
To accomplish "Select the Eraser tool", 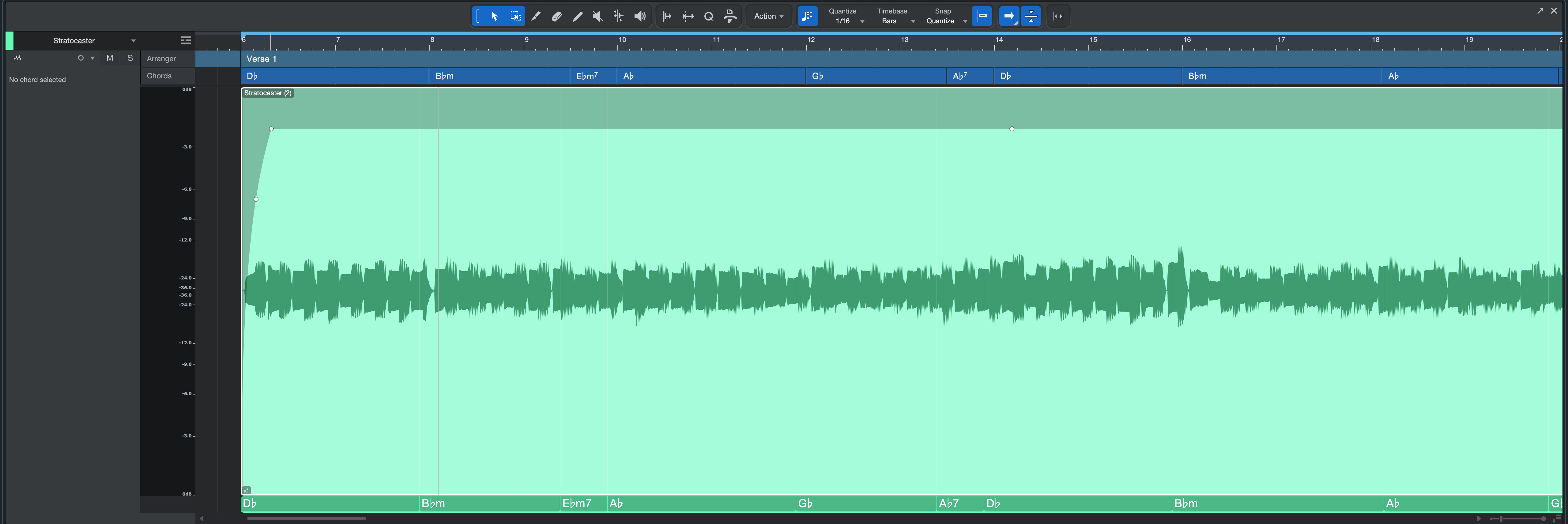I will pos(556,17).
